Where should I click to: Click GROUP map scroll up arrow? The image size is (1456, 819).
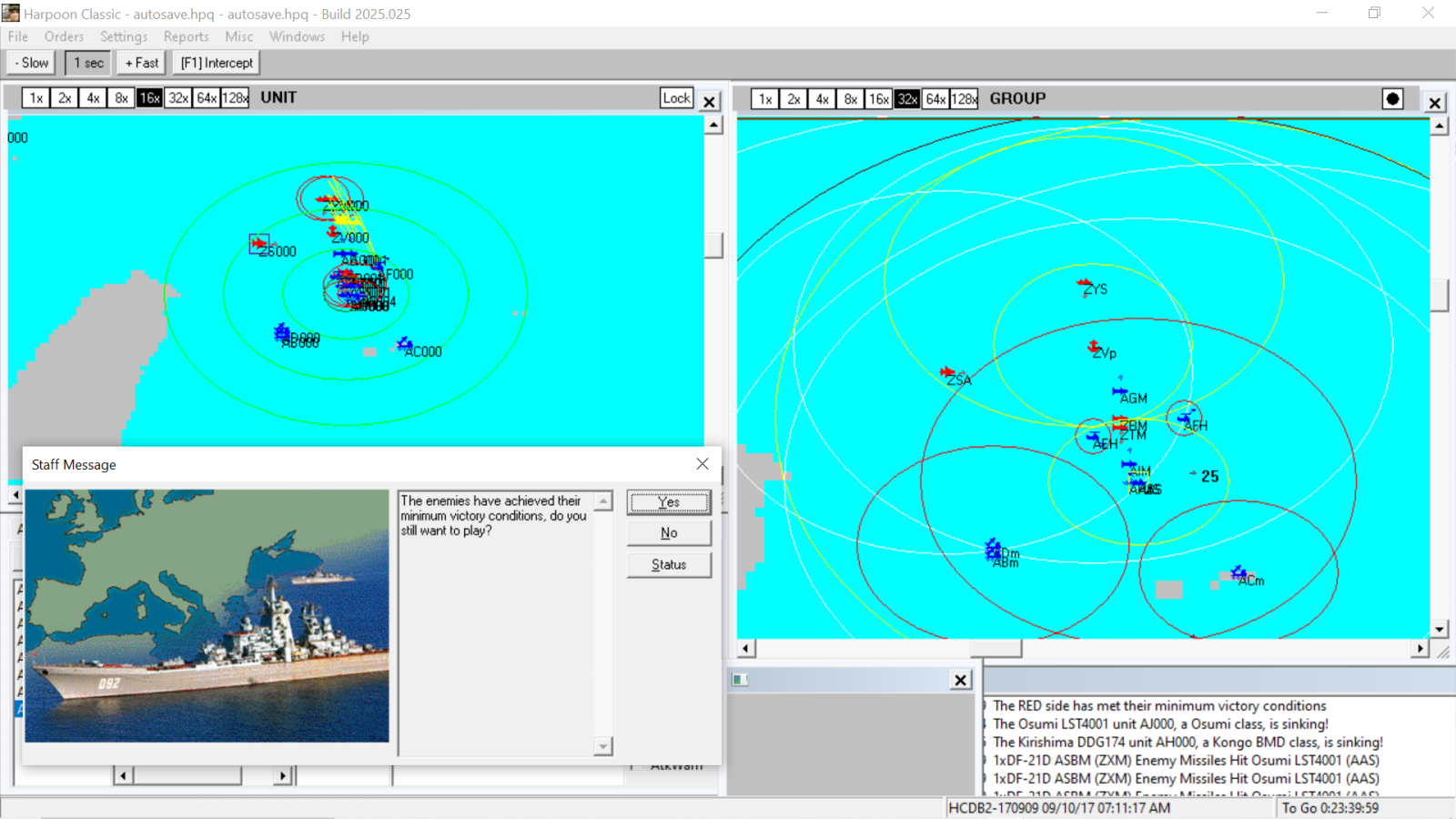[x=1439, y=126]
